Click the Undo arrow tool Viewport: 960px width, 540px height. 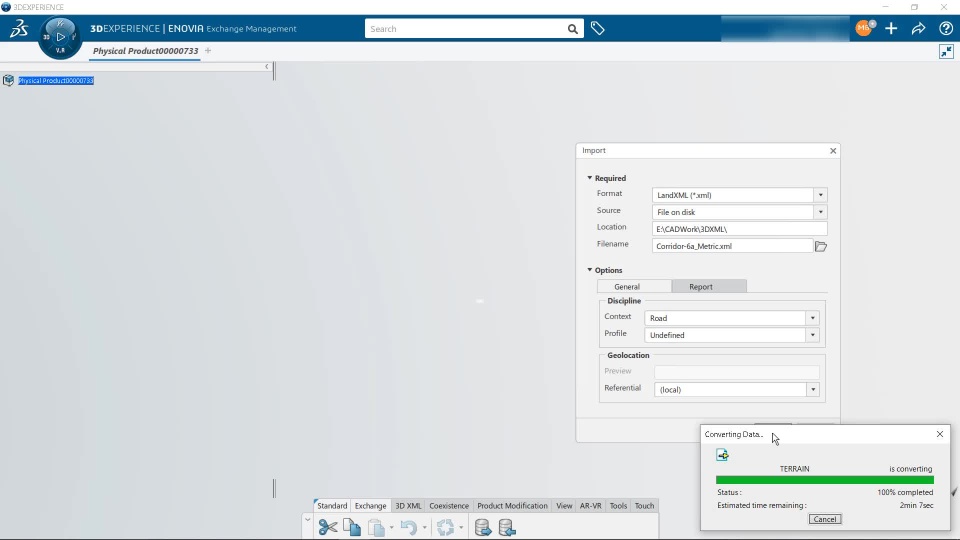[408, 527]
